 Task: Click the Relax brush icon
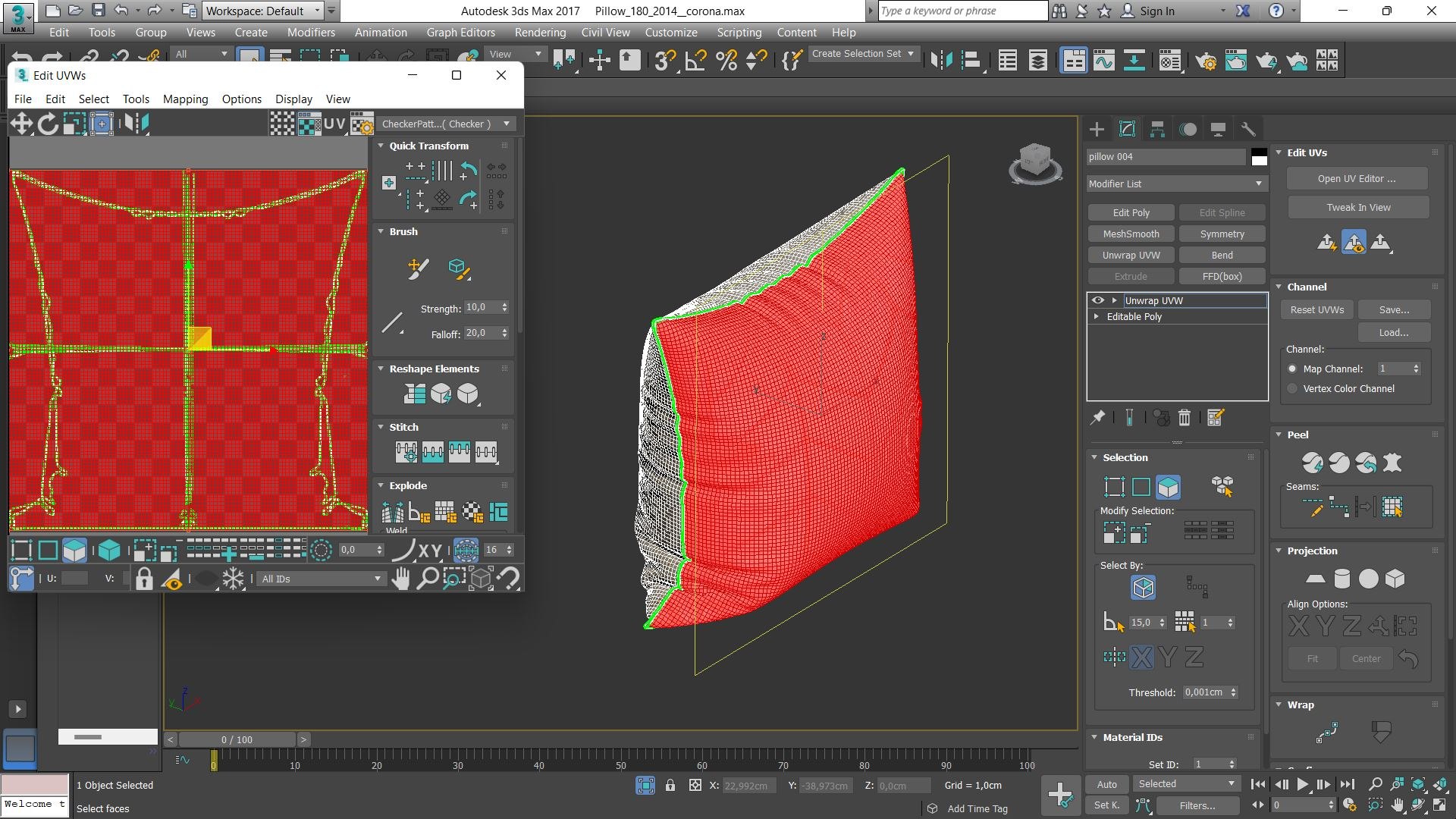pos(459,268)
